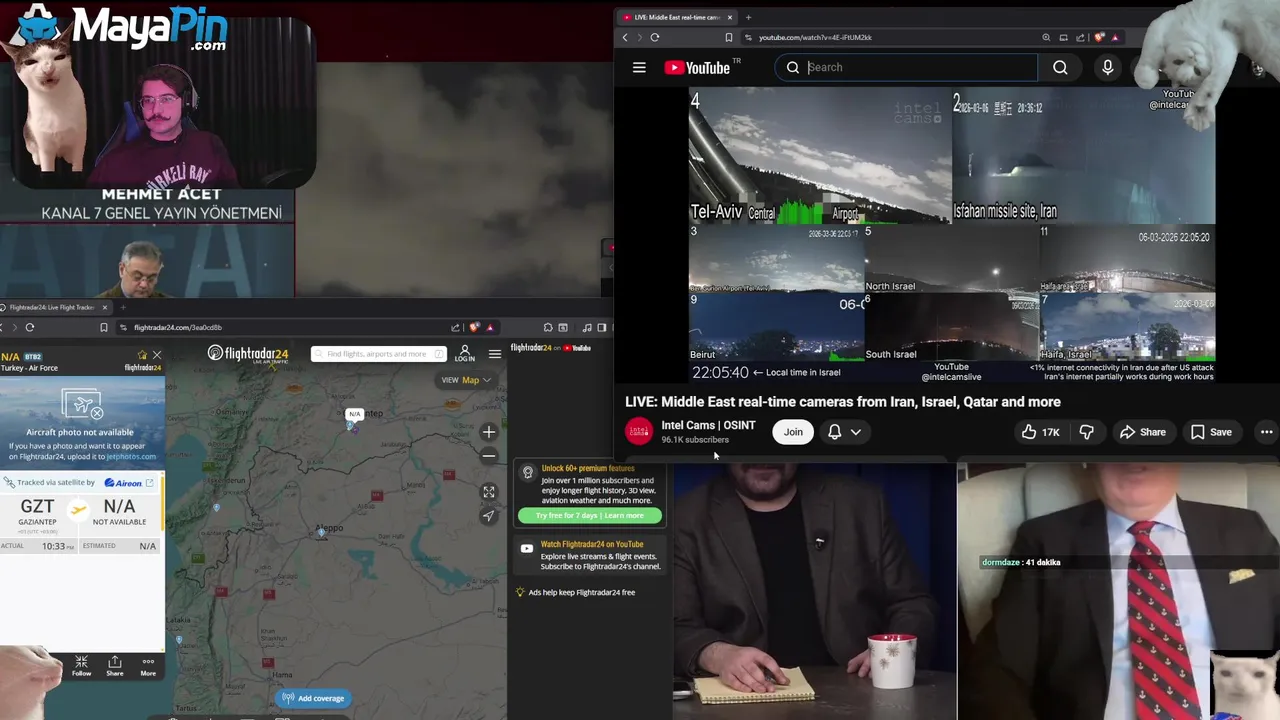
Task: Toggle the channel notification bell
Action: click(834, 432)
